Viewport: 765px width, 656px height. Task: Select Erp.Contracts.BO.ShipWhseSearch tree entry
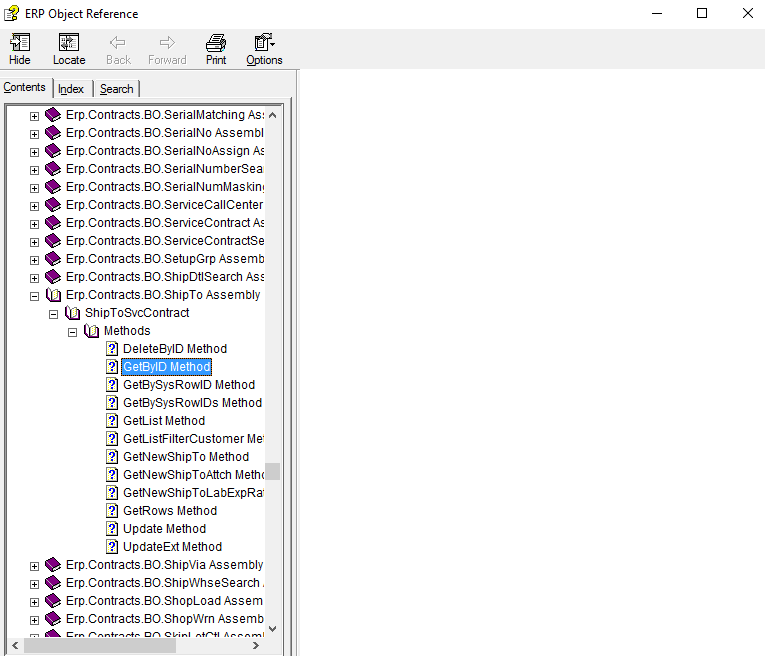click(x=165, y=583)
